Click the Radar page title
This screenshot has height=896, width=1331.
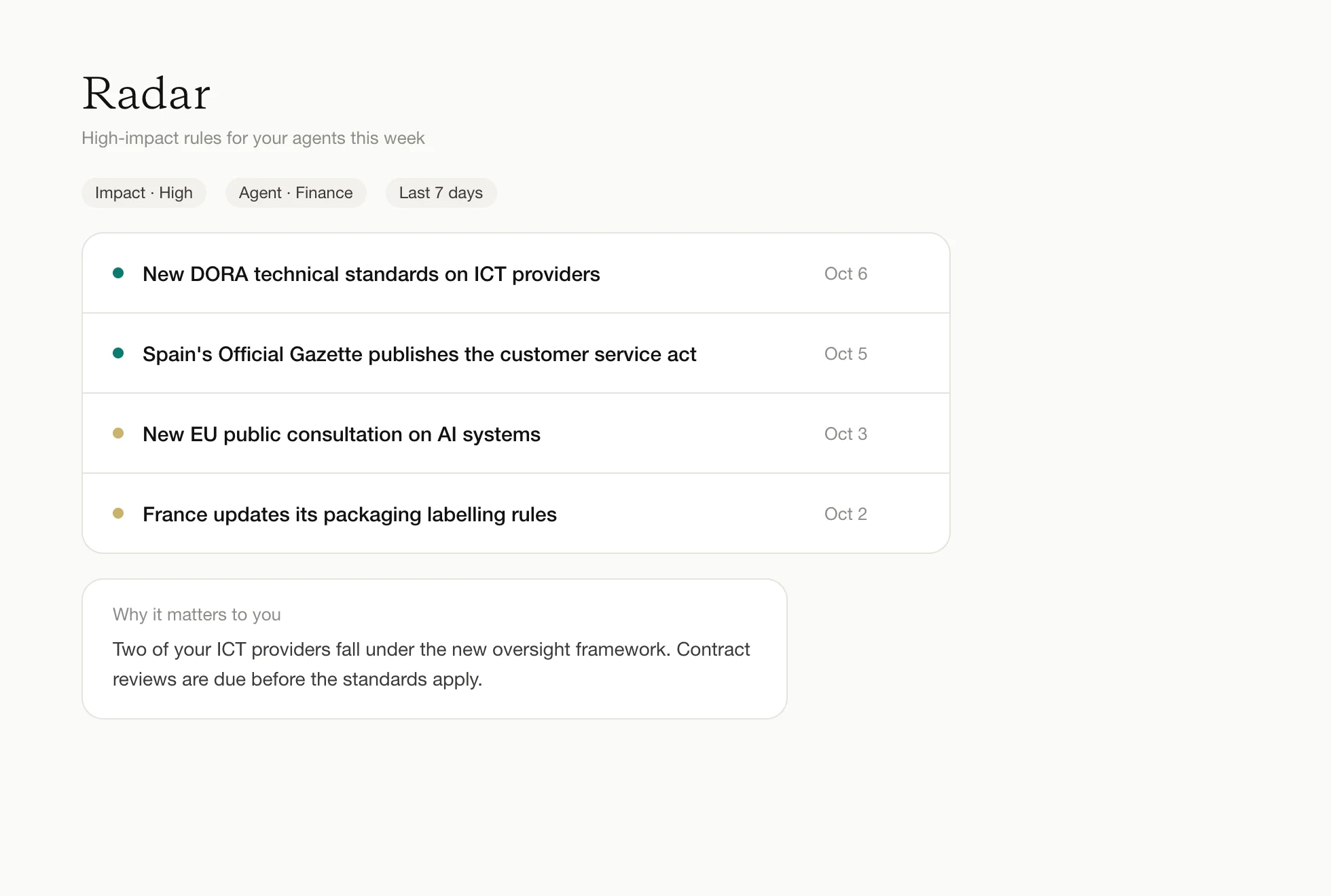tap(146, 93)
